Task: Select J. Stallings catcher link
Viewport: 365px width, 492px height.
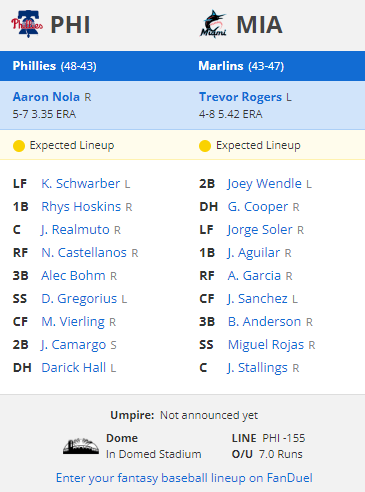Action: coord(257,368)
